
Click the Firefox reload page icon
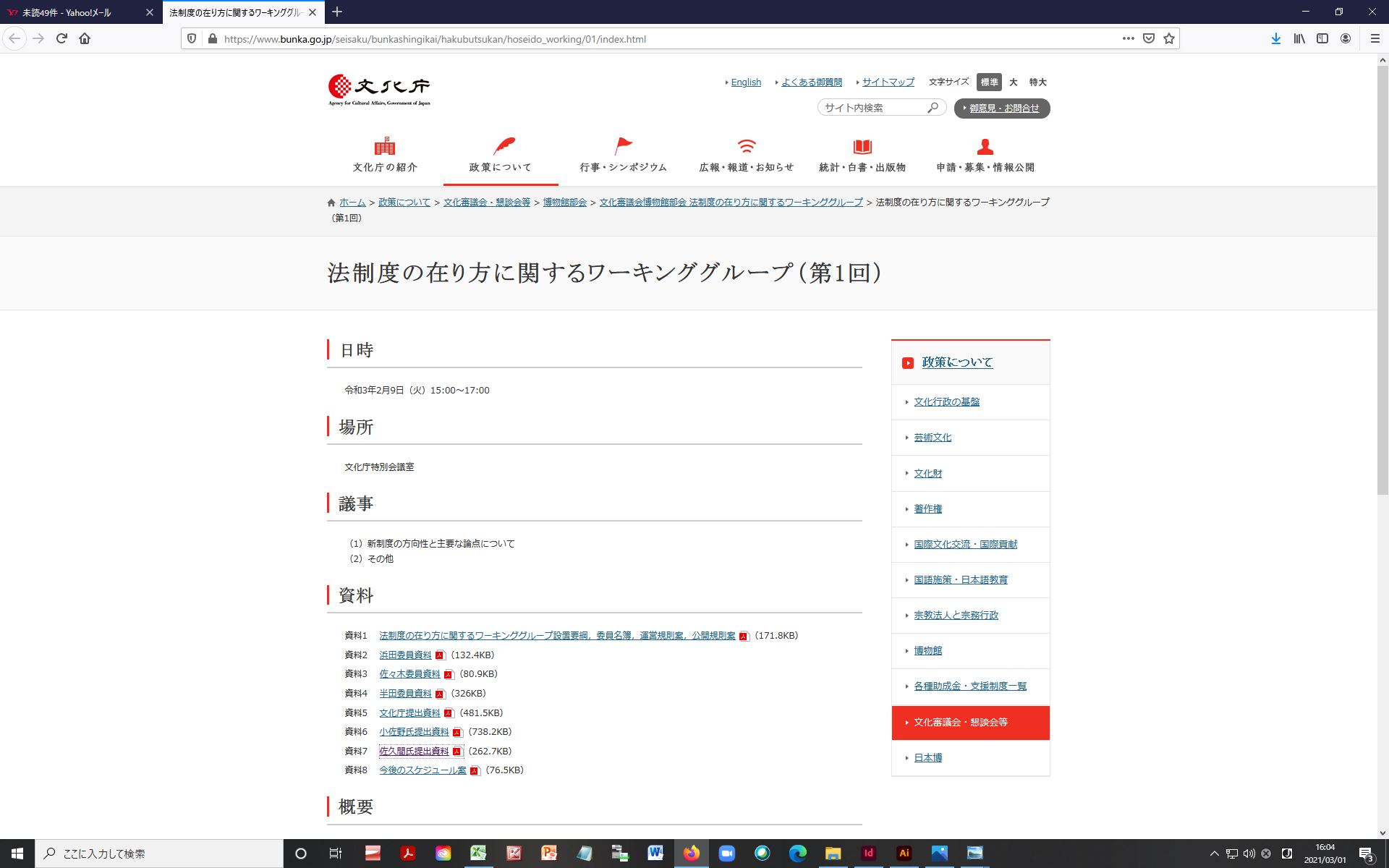[61, 38]
